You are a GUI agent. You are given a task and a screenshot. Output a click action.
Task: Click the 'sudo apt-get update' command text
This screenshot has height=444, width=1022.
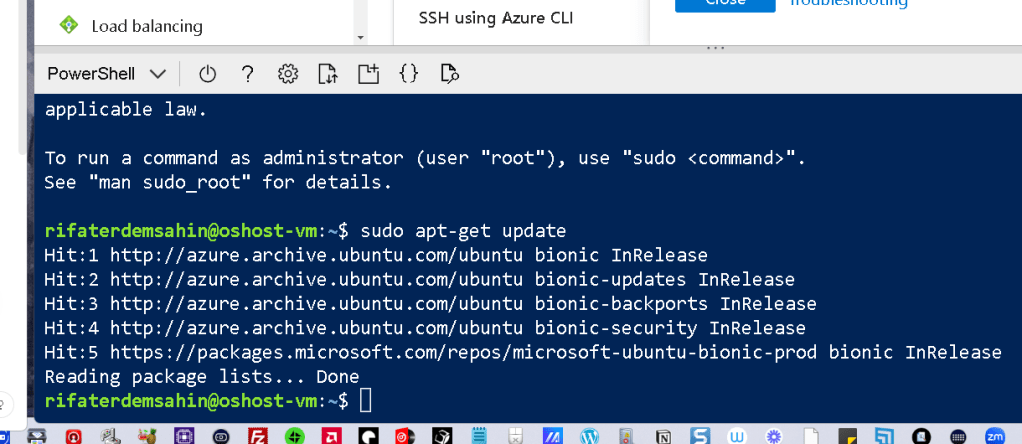[463, 231]
